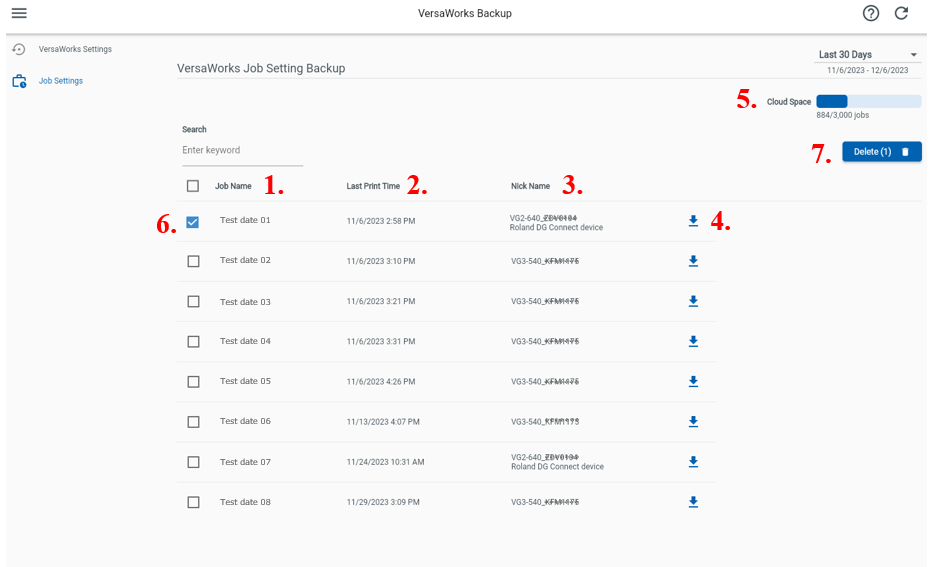Image resolution: width=934 pixels, height=567 pixels.
Task: Download Test date 07 job
Action: pyautogui.click(x=693, y=462)
